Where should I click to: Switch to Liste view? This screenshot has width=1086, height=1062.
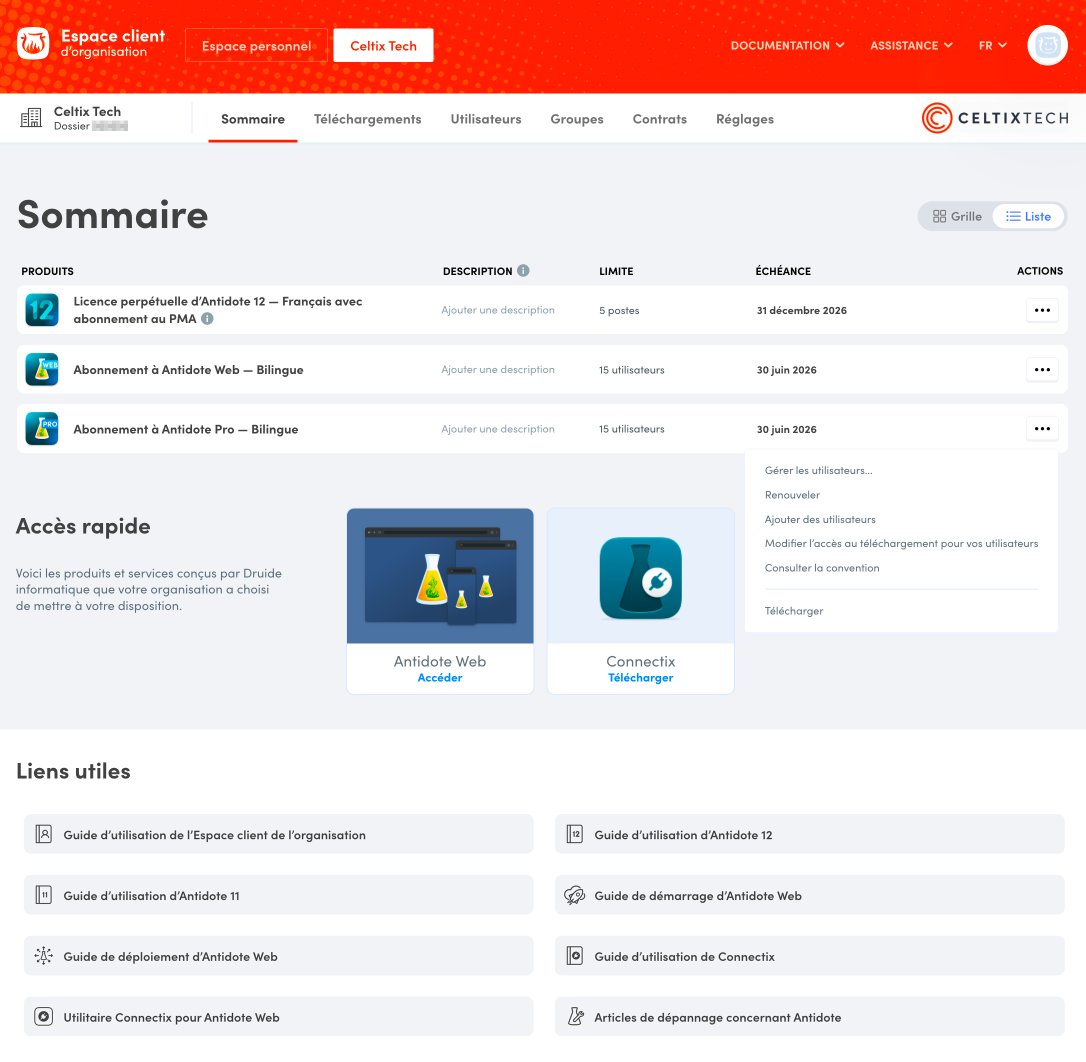(x=1029, y=216)
